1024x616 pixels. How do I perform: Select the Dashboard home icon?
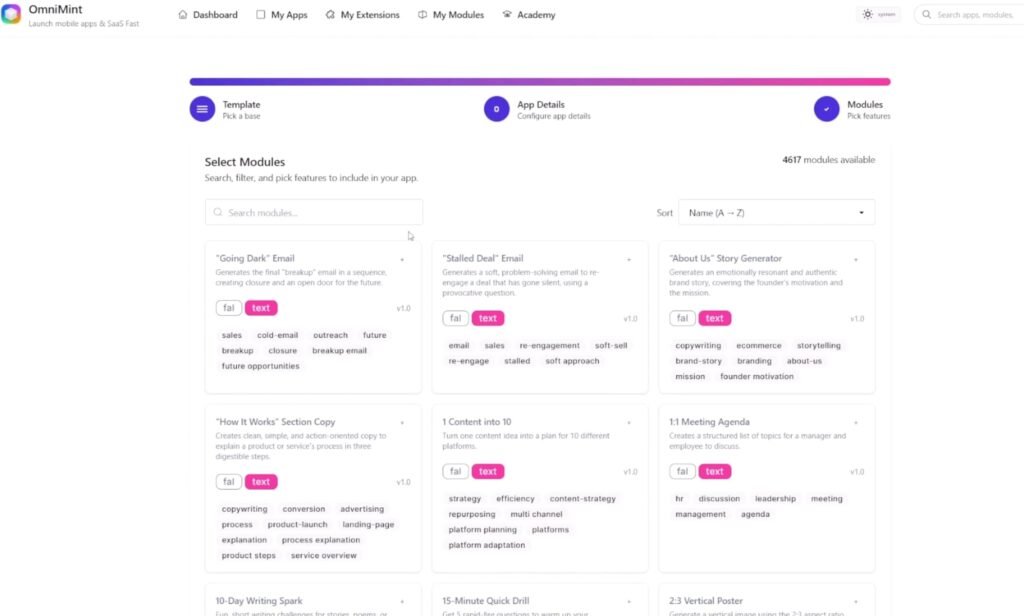point(182,14)
